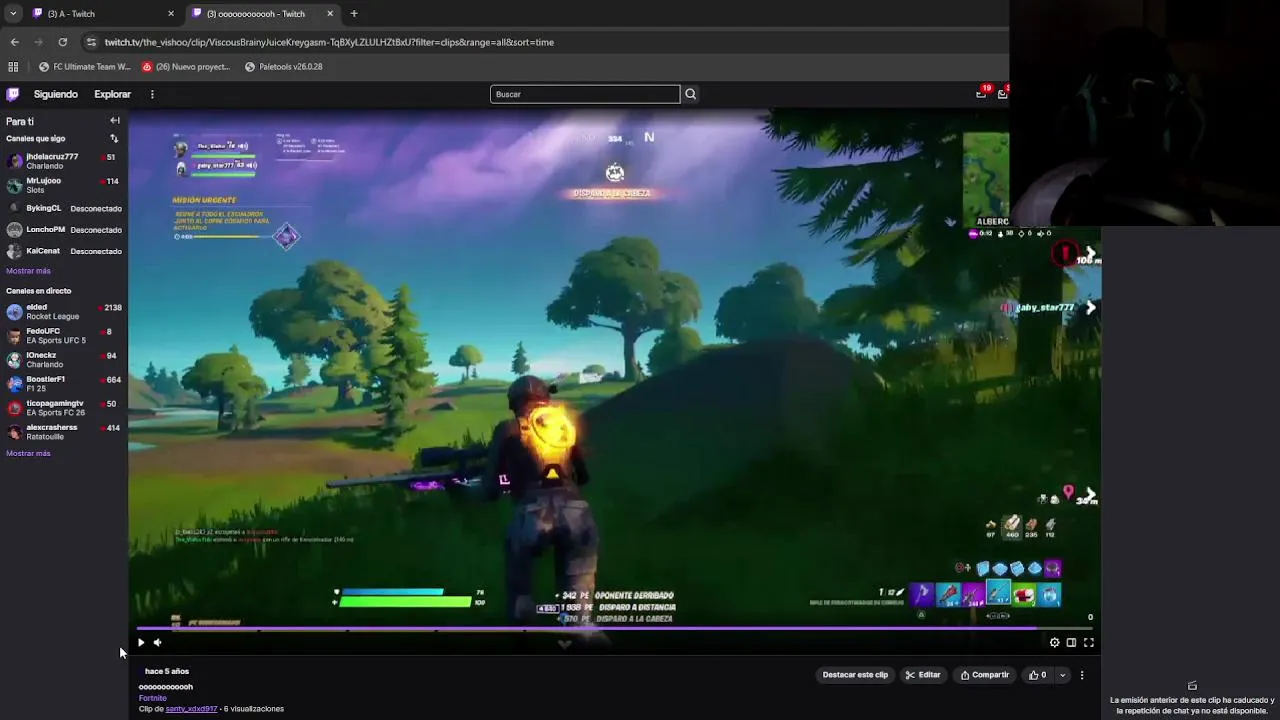Expand followed channels with Mostrar más

tap(28, 271)
